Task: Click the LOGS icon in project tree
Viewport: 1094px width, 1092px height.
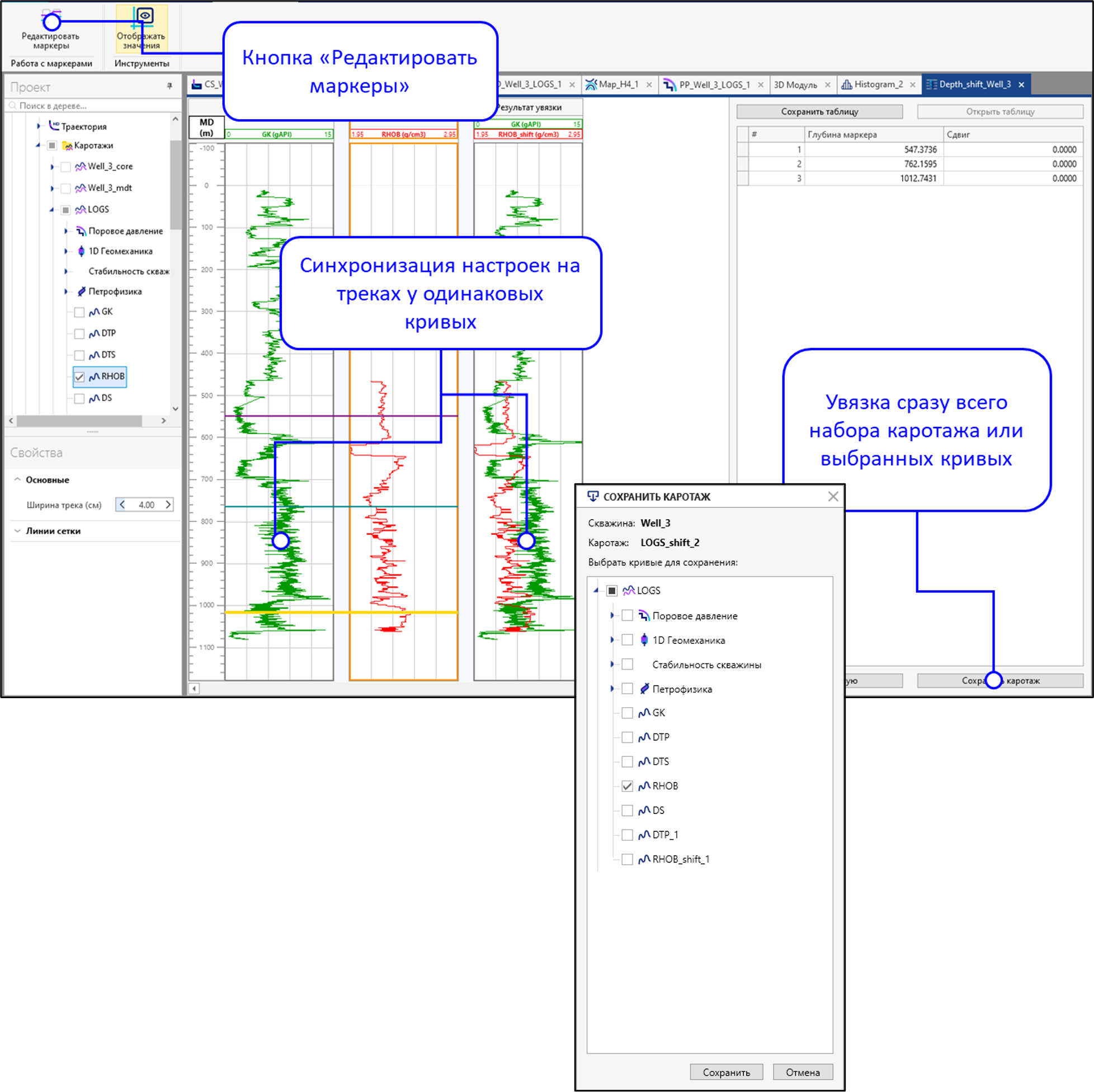Action: (x=81, y=210)
